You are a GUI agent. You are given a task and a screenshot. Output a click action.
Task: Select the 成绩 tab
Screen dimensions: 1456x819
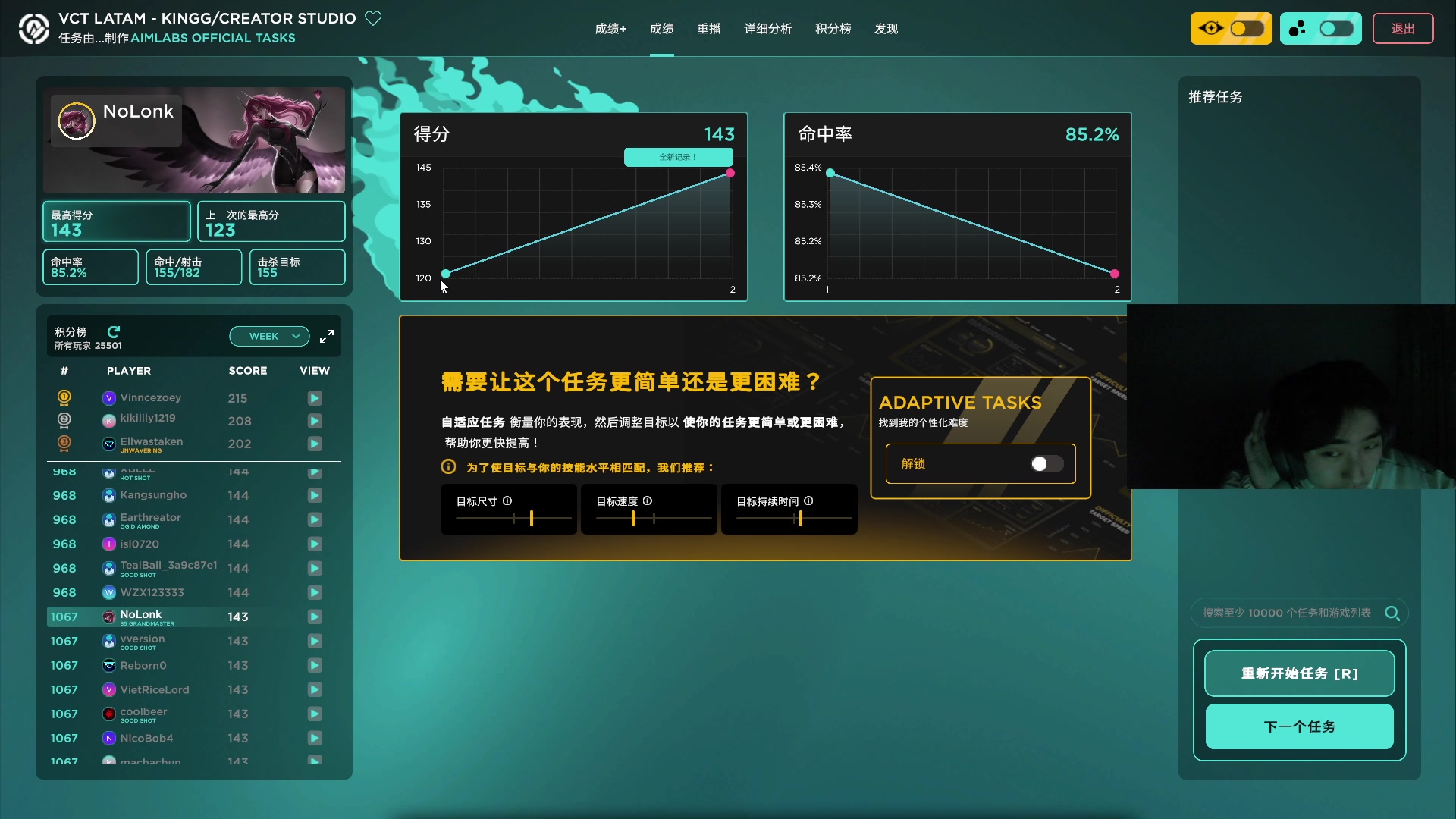pyautogui.click(x=661, y=29)
